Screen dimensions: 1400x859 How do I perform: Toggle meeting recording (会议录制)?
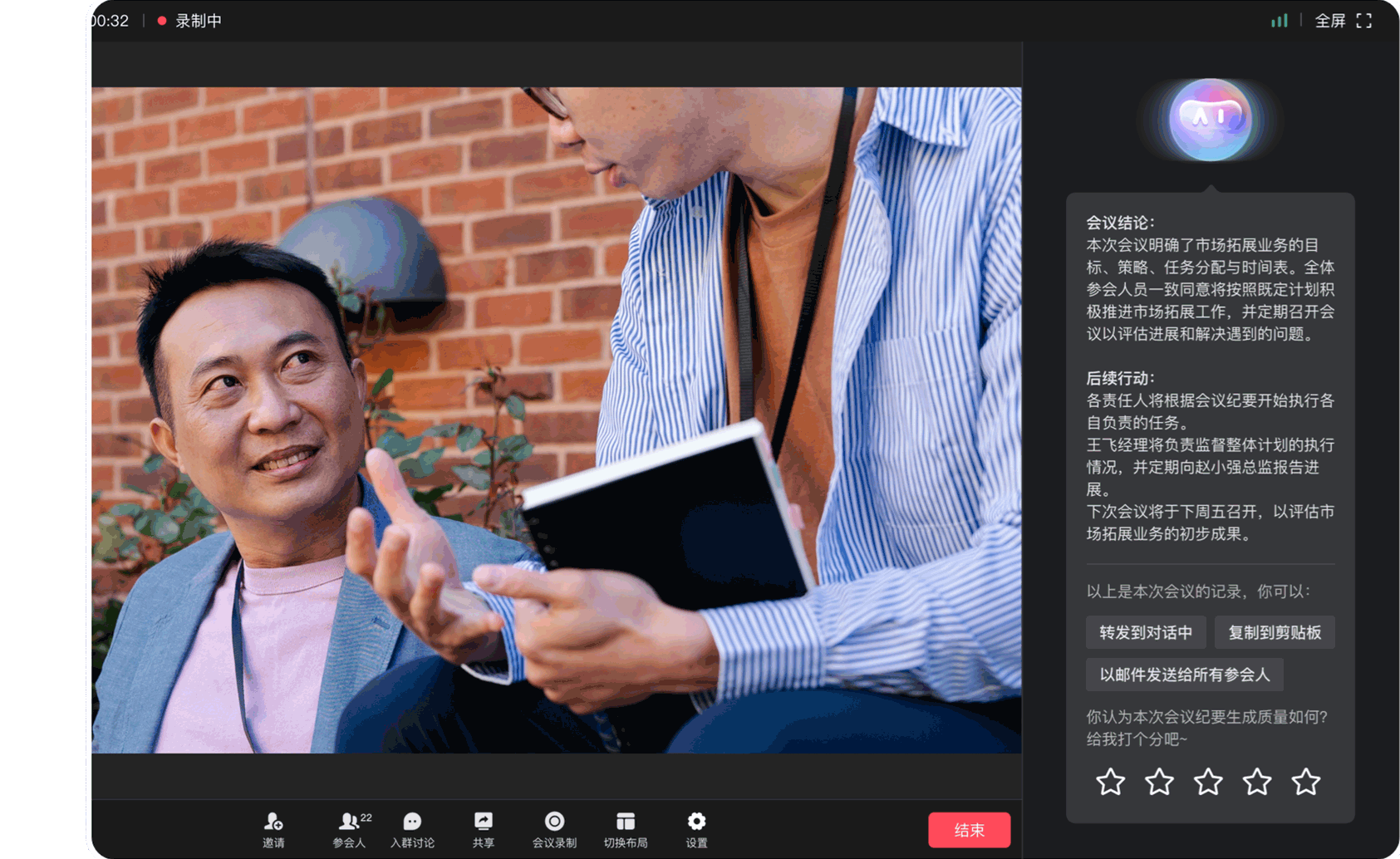point(554,829)
